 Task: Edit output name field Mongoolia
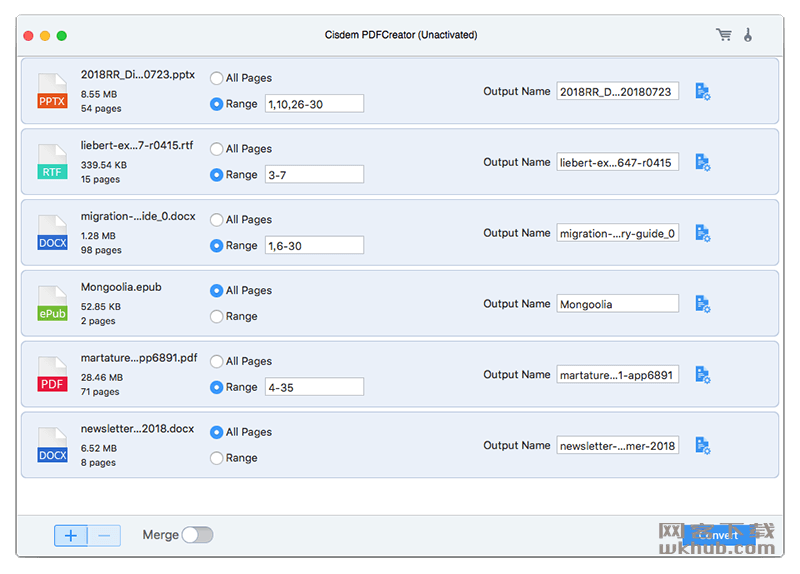click(617, 305)
